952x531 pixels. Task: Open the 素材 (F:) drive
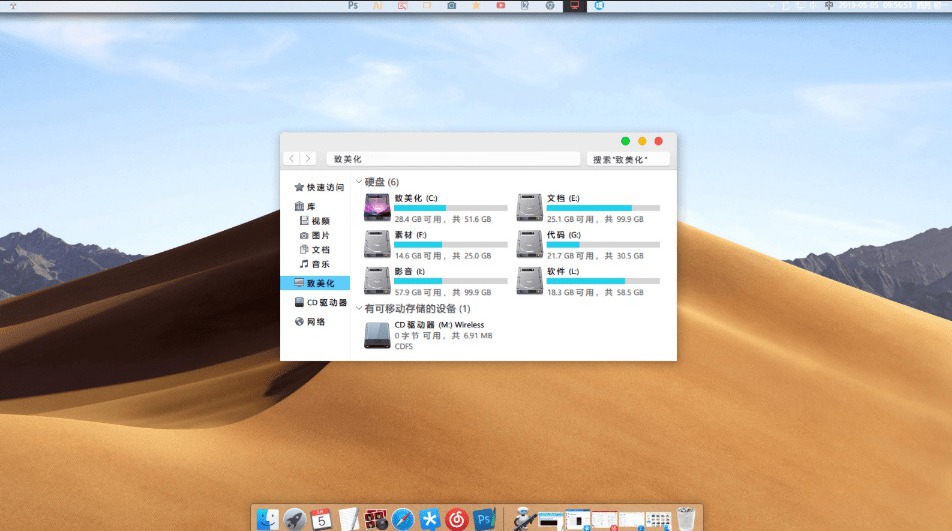coord(378,244)
